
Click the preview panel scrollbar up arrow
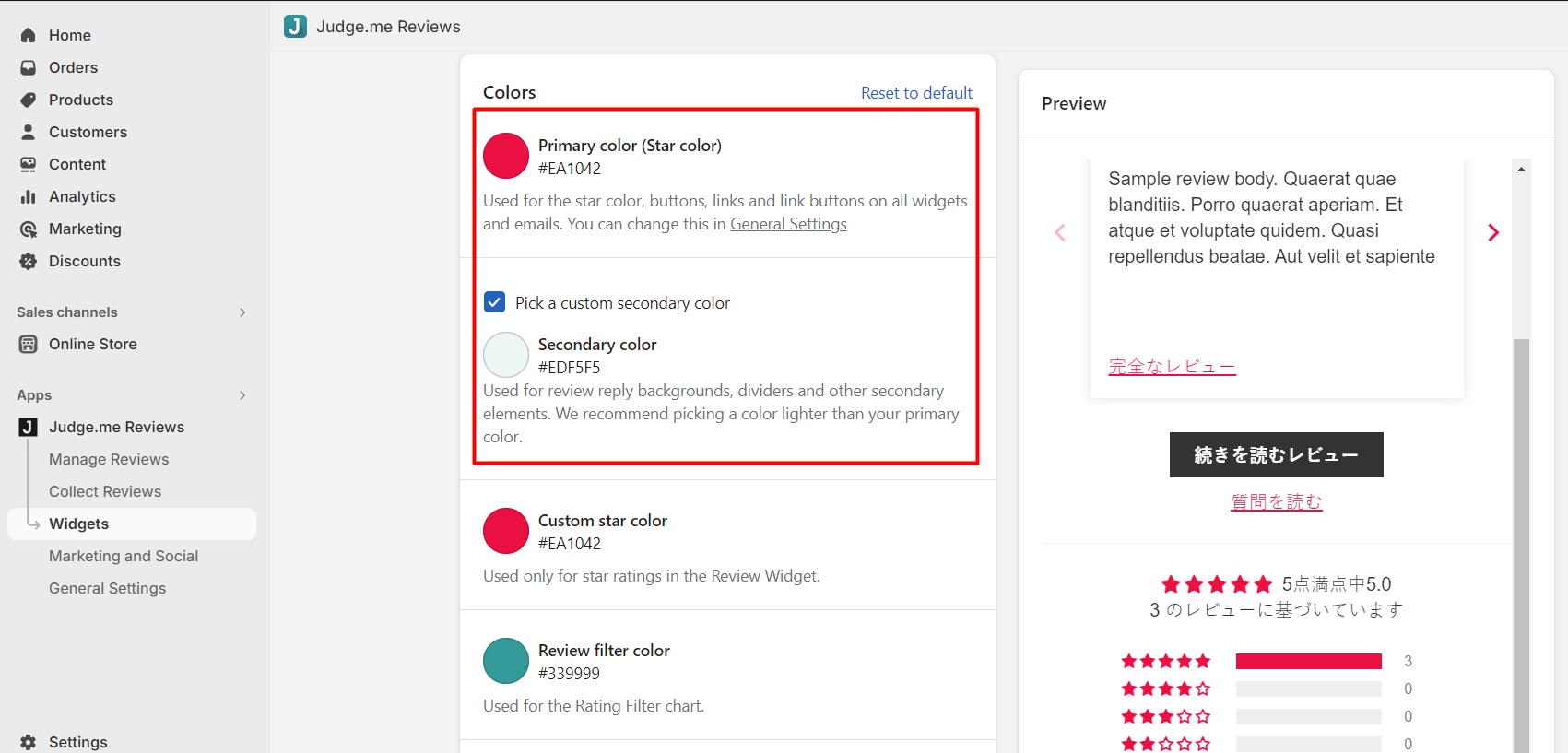[x=1521, y=169]
